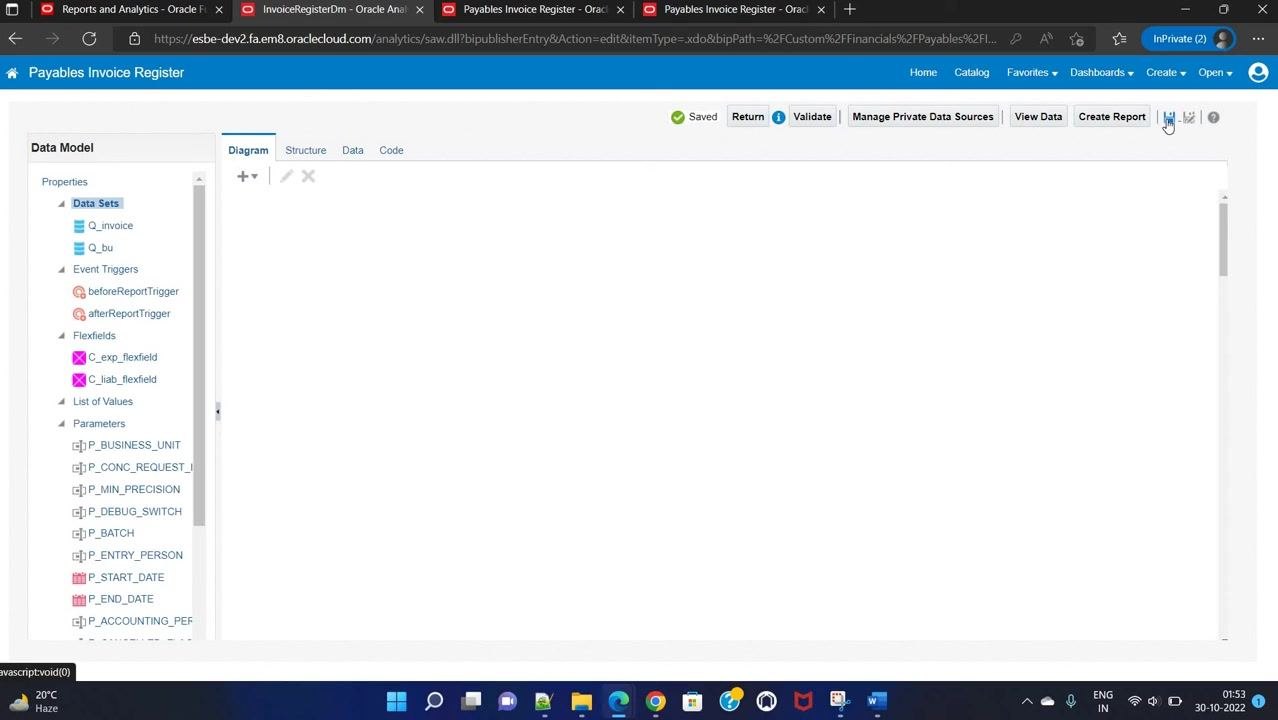Open the Create dropdown menu

coord(1166,73)
